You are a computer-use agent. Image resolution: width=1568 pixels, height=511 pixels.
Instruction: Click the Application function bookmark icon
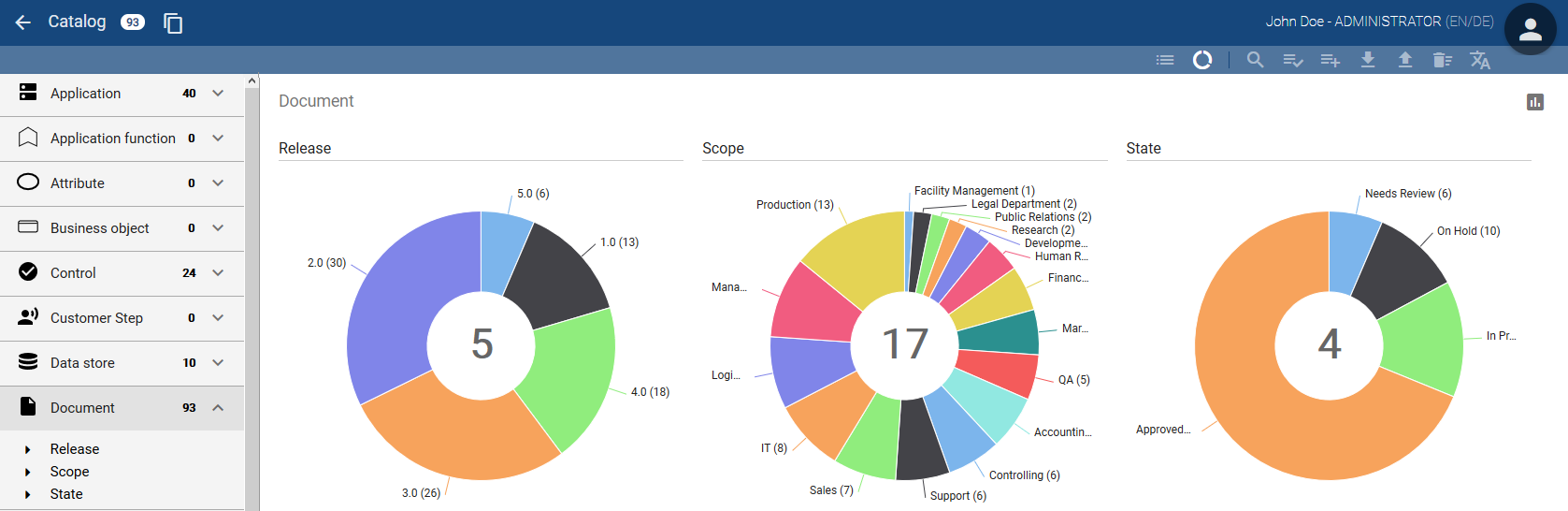click(28, 138)
